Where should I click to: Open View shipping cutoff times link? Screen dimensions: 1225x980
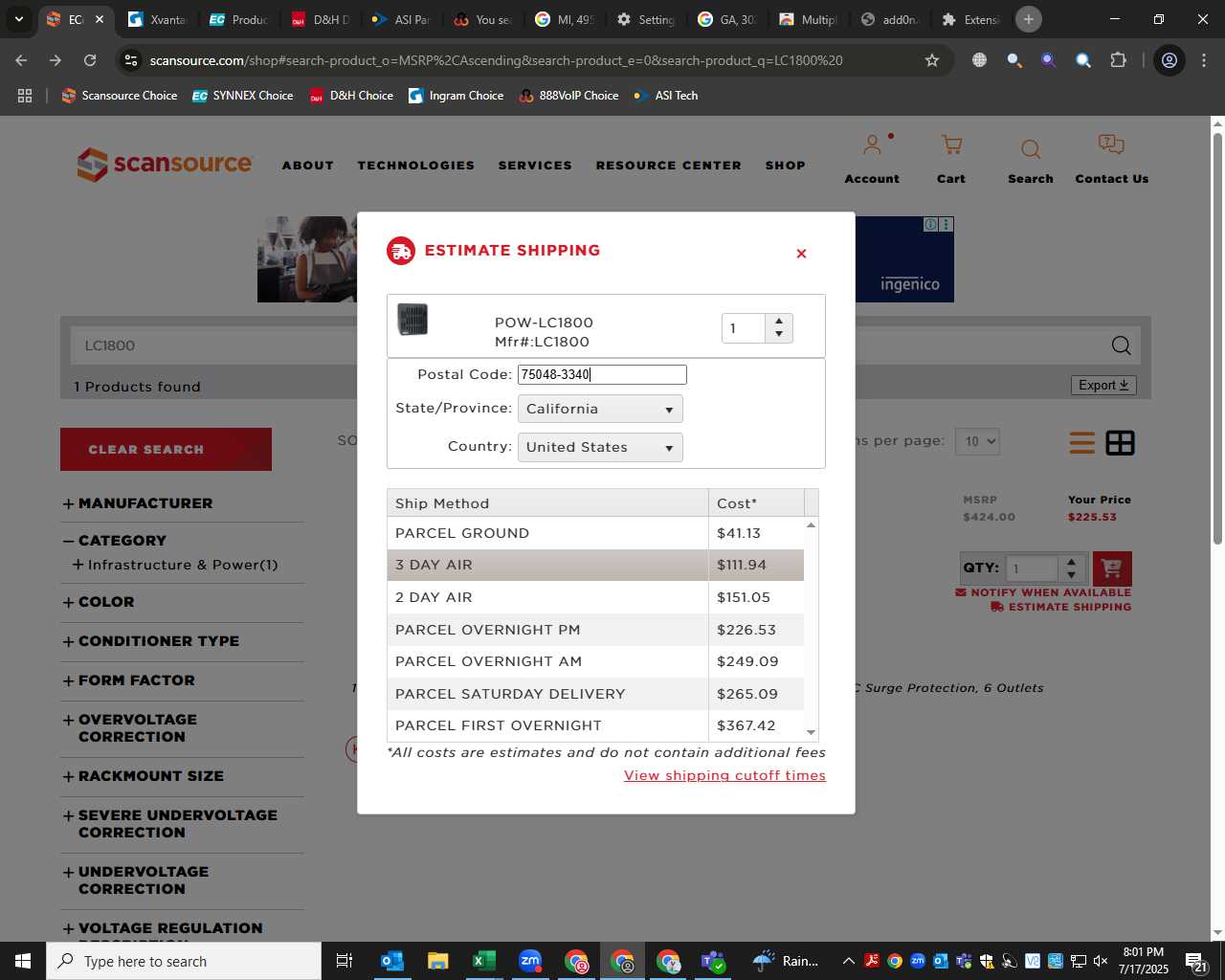724,775
